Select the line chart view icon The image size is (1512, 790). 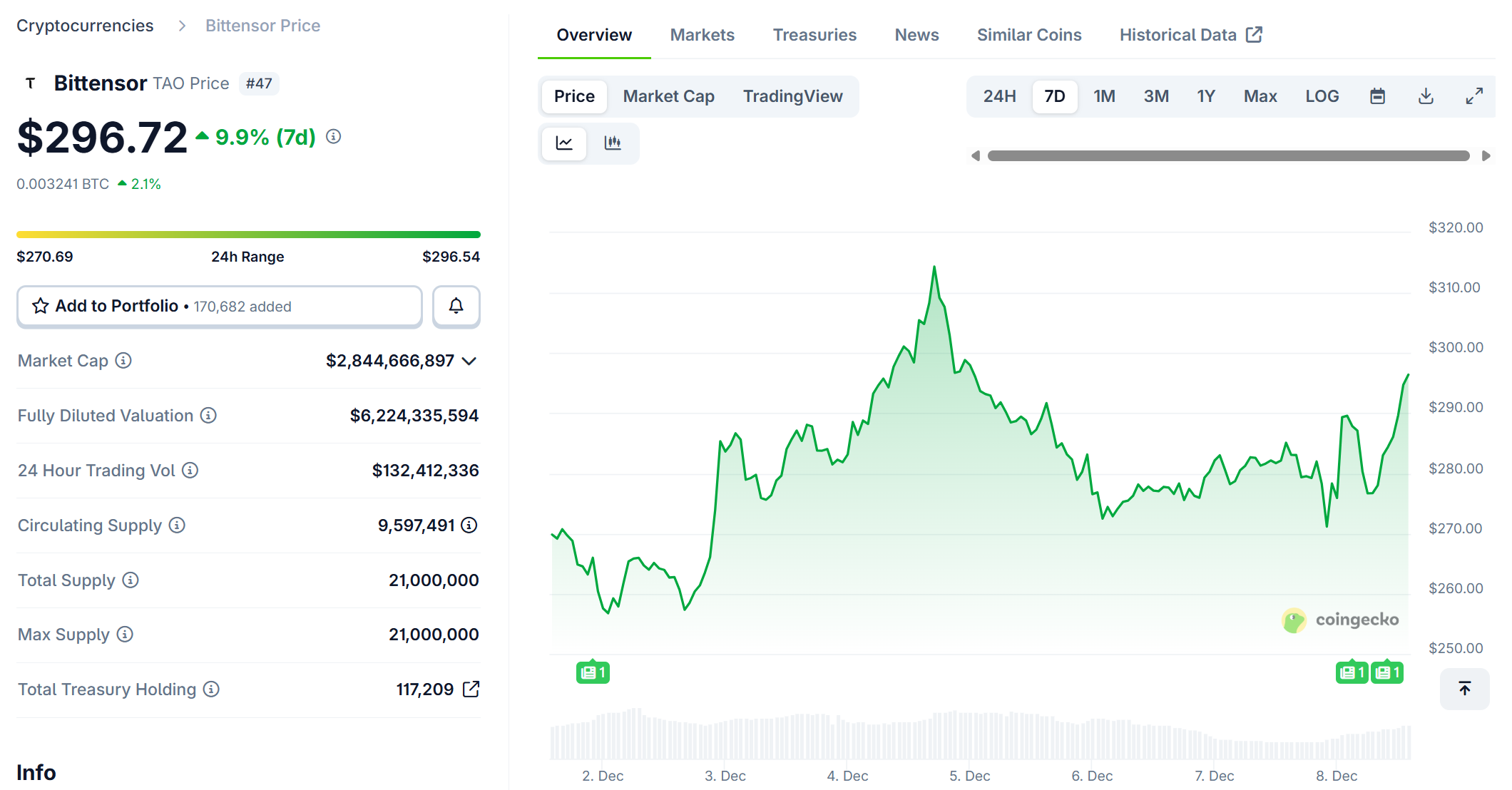[564, 143]
